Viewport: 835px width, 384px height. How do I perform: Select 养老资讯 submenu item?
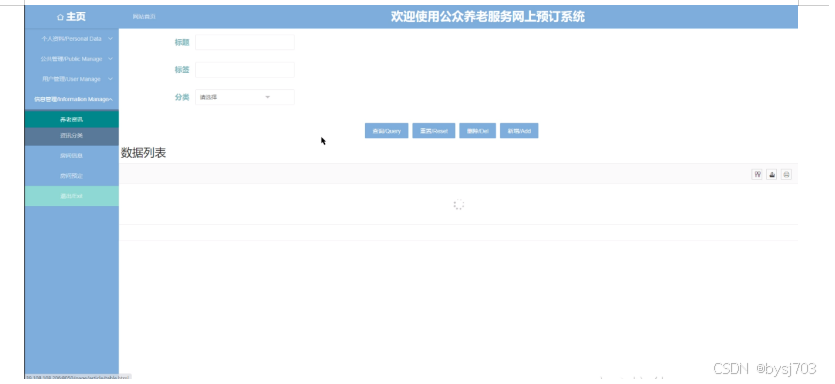[x=72, y=119]
